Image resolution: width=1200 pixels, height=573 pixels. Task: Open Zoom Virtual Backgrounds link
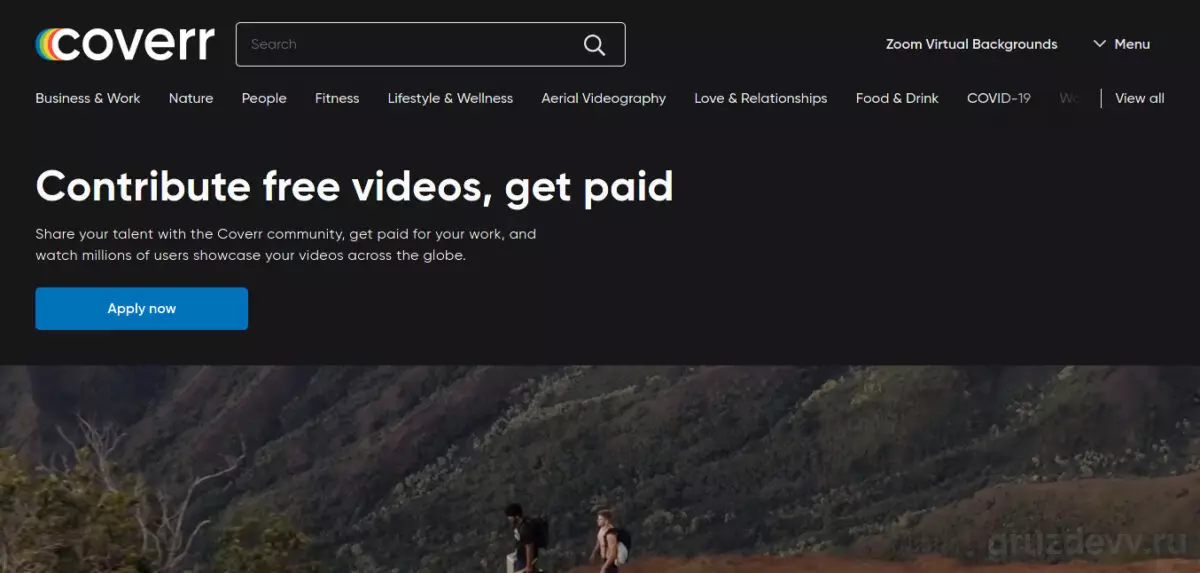pyautogui.click(x=971, y=44)
